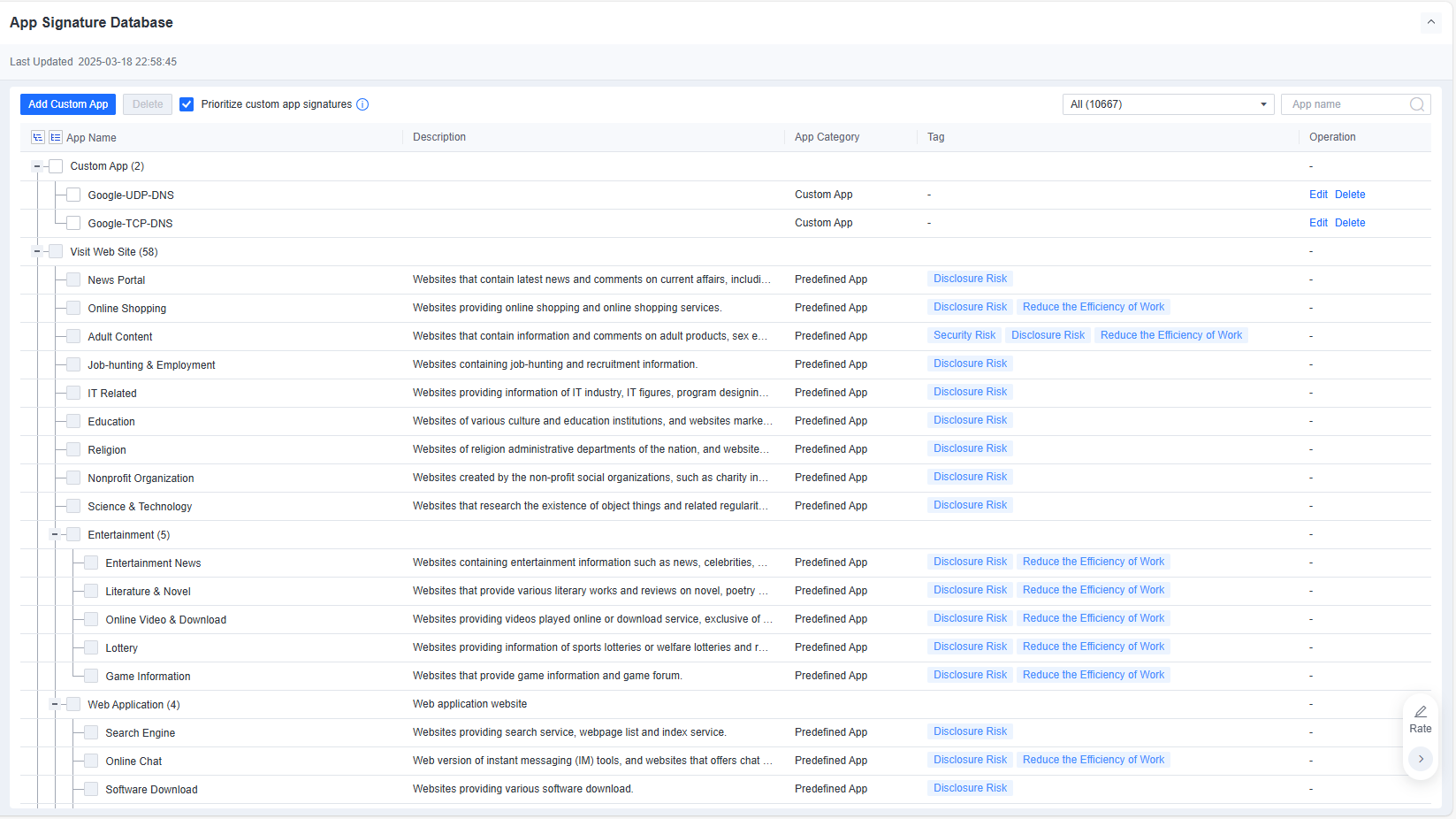This screenshot has height=819, width=1456.
Task: Click Delete link for Google-TCP-DNS
Action: [1350, 223]
